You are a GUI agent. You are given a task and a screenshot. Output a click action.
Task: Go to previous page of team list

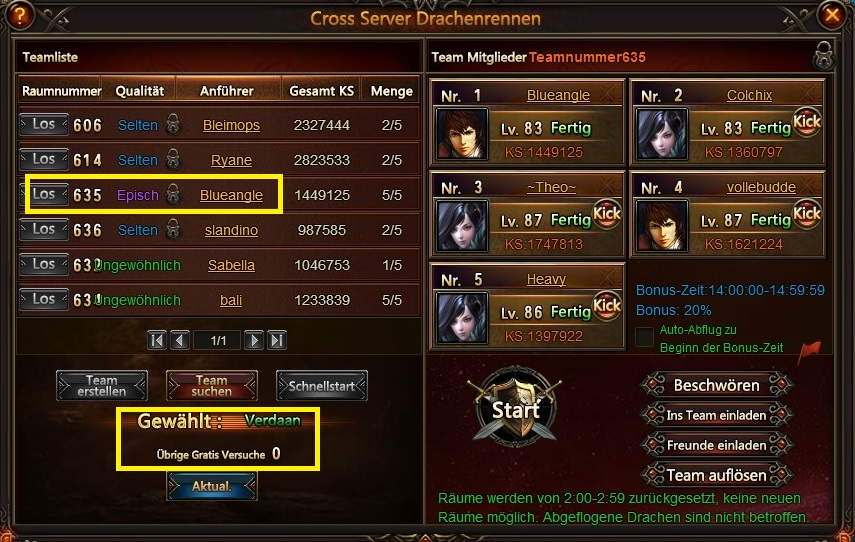click(x=180, y=340)
